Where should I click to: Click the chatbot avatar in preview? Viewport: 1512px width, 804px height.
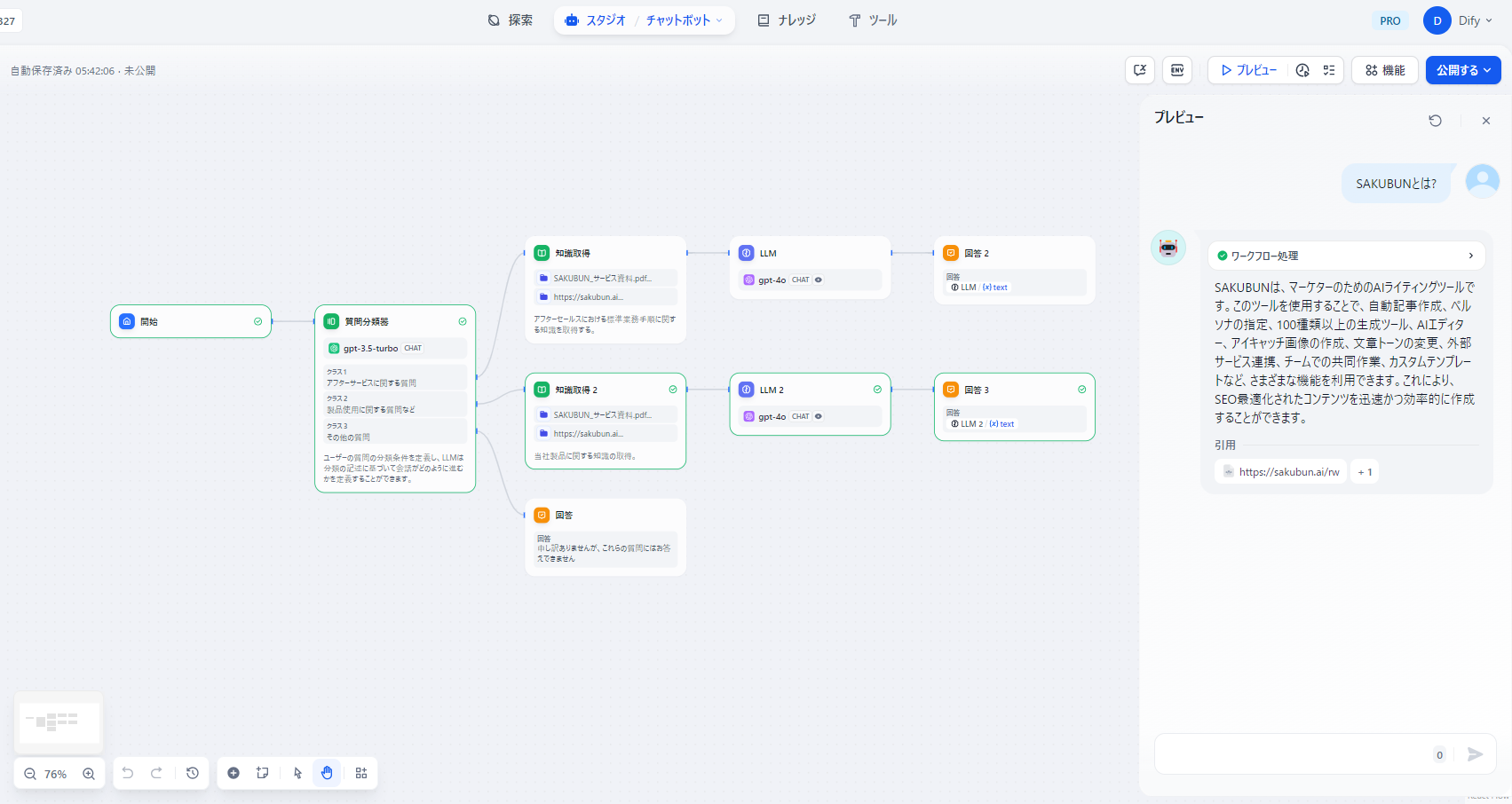tap(1168, 248)
